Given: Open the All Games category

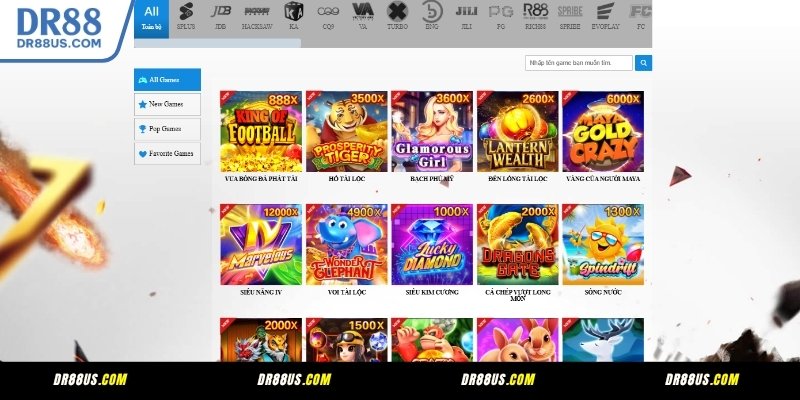Looking at the screenshot, I should point(167,80).
